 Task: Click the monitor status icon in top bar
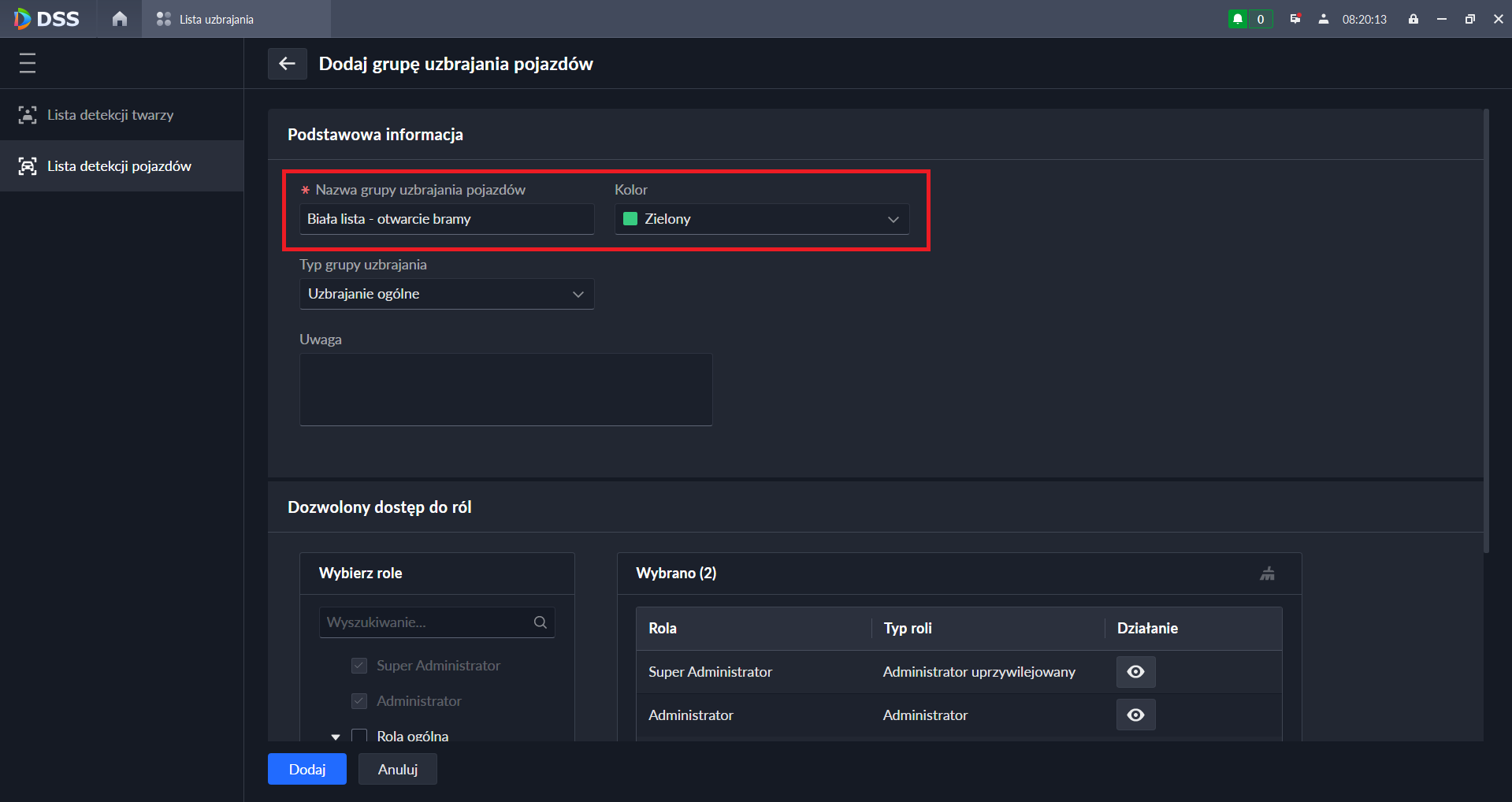pyautogui.click(x=1295, y=19)
